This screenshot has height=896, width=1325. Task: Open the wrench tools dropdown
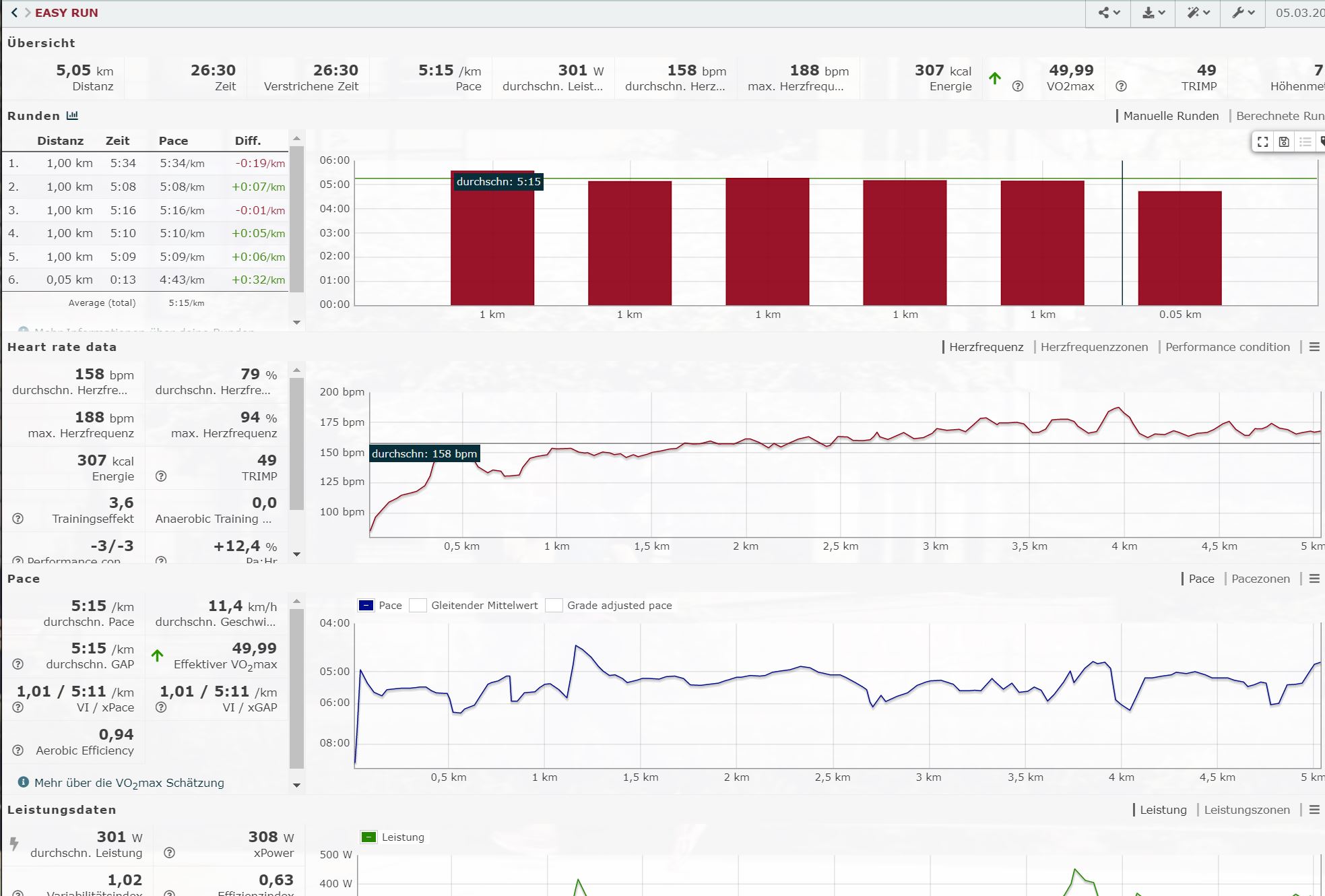1243,13
